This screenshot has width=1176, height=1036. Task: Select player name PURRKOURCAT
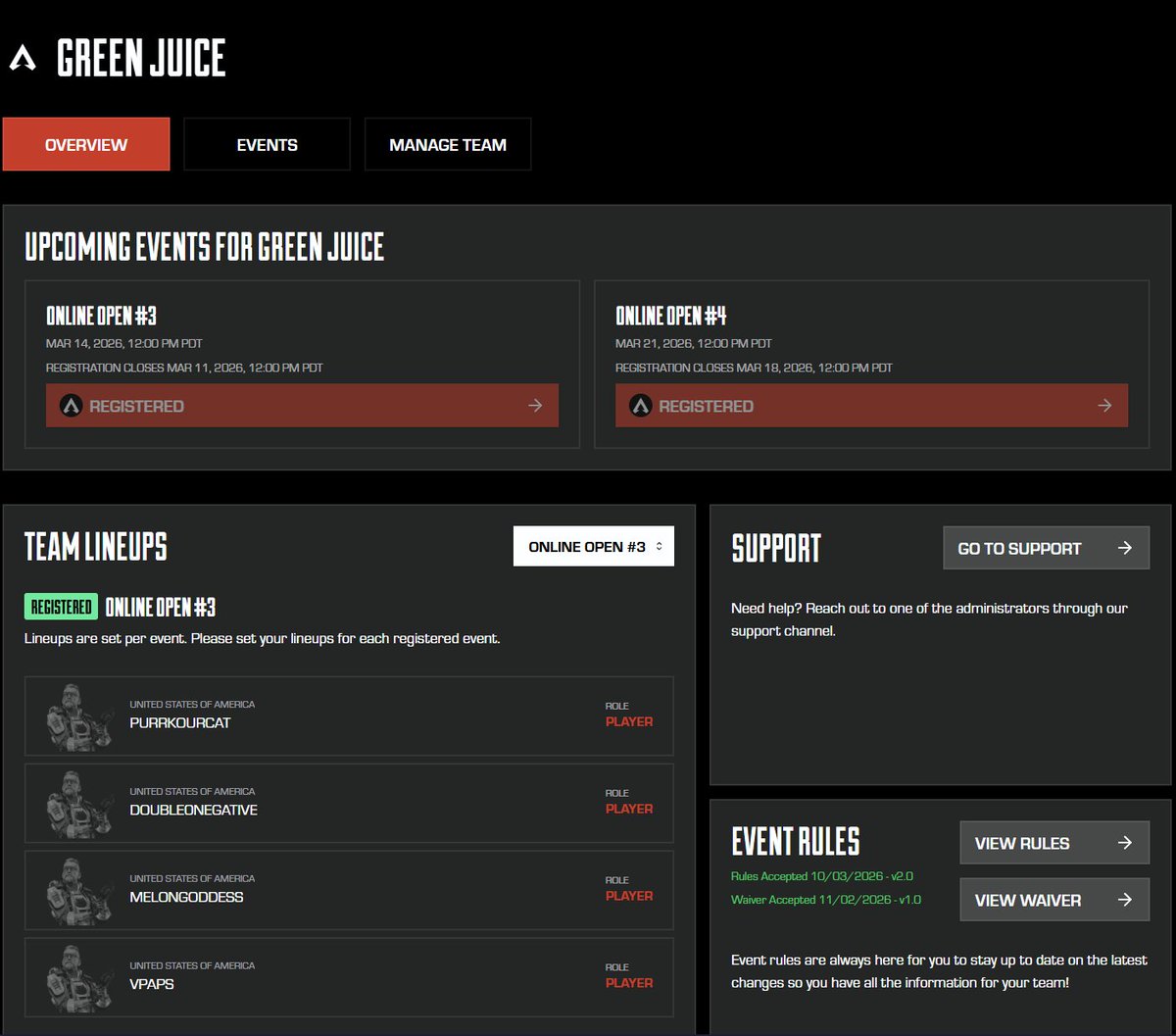tap(180, 723)
